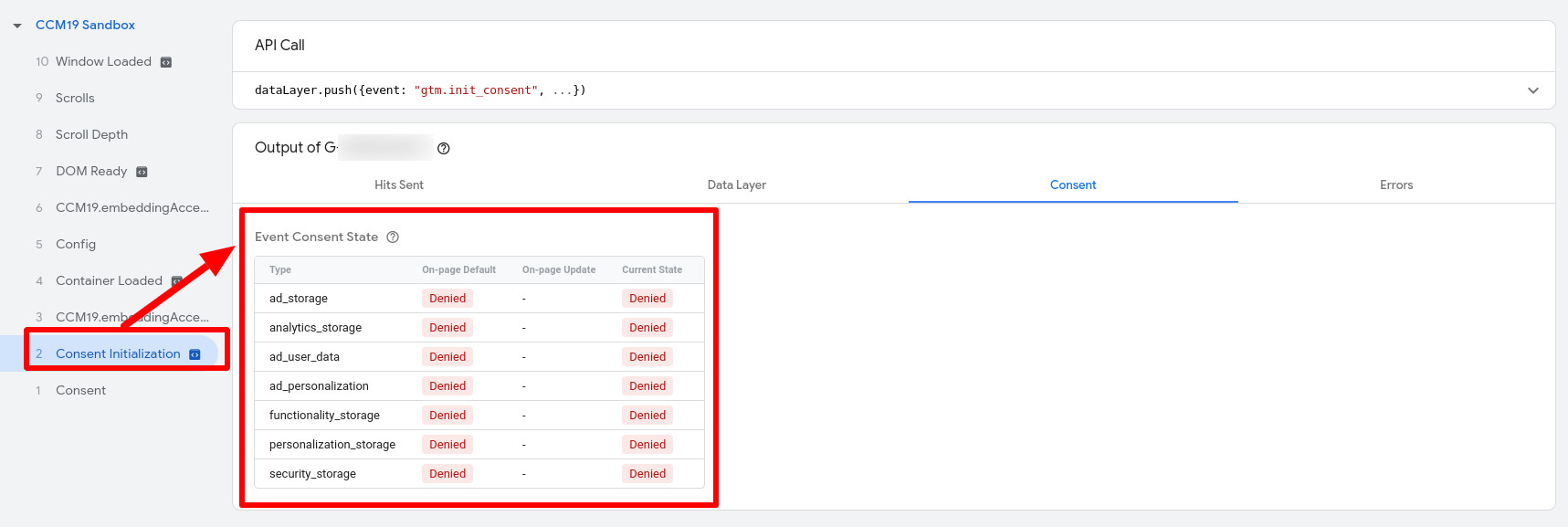
Task: Switch to the Errors tab
Action: 1395,184
